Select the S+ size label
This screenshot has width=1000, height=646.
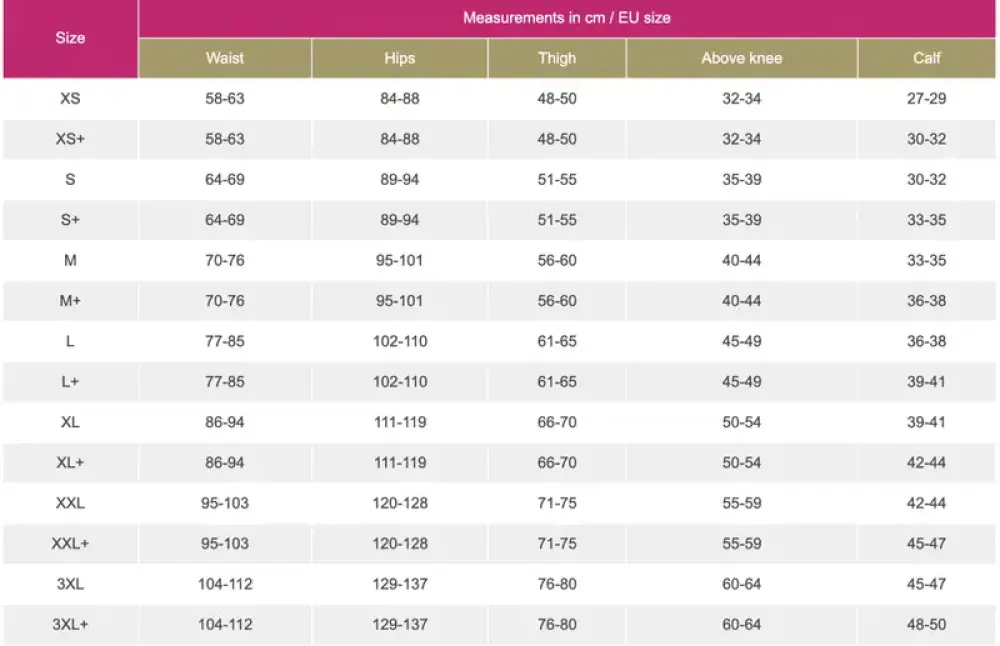(x=70, y=220)
